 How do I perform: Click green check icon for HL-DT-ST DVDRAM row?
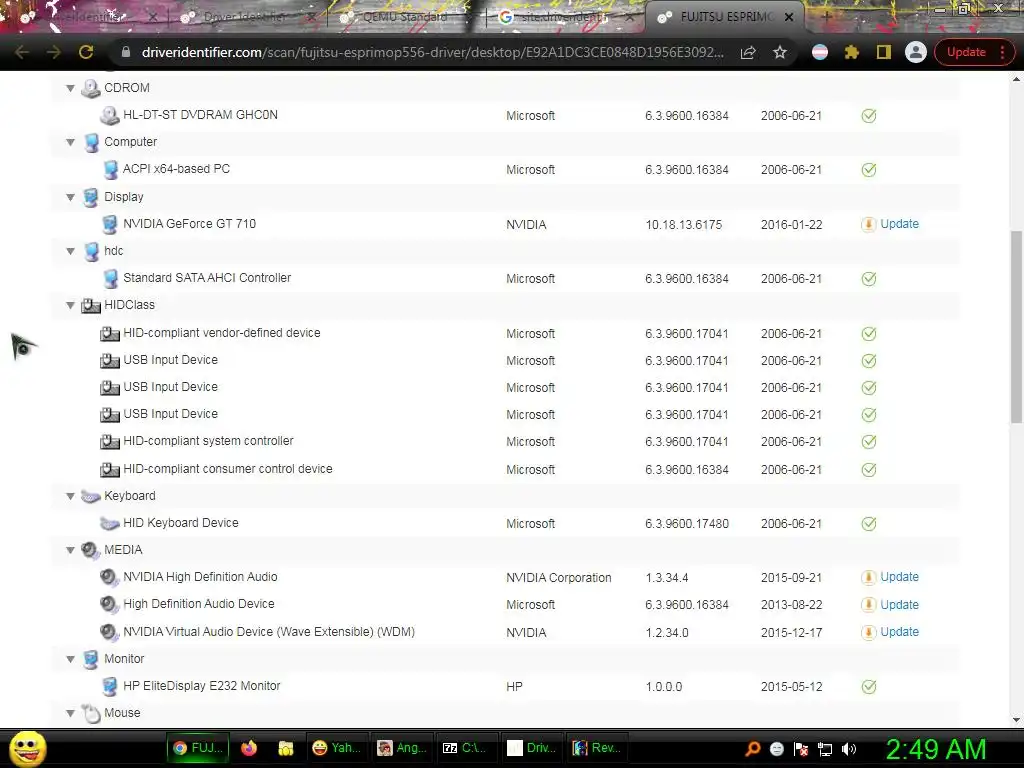tap(869, 116)
